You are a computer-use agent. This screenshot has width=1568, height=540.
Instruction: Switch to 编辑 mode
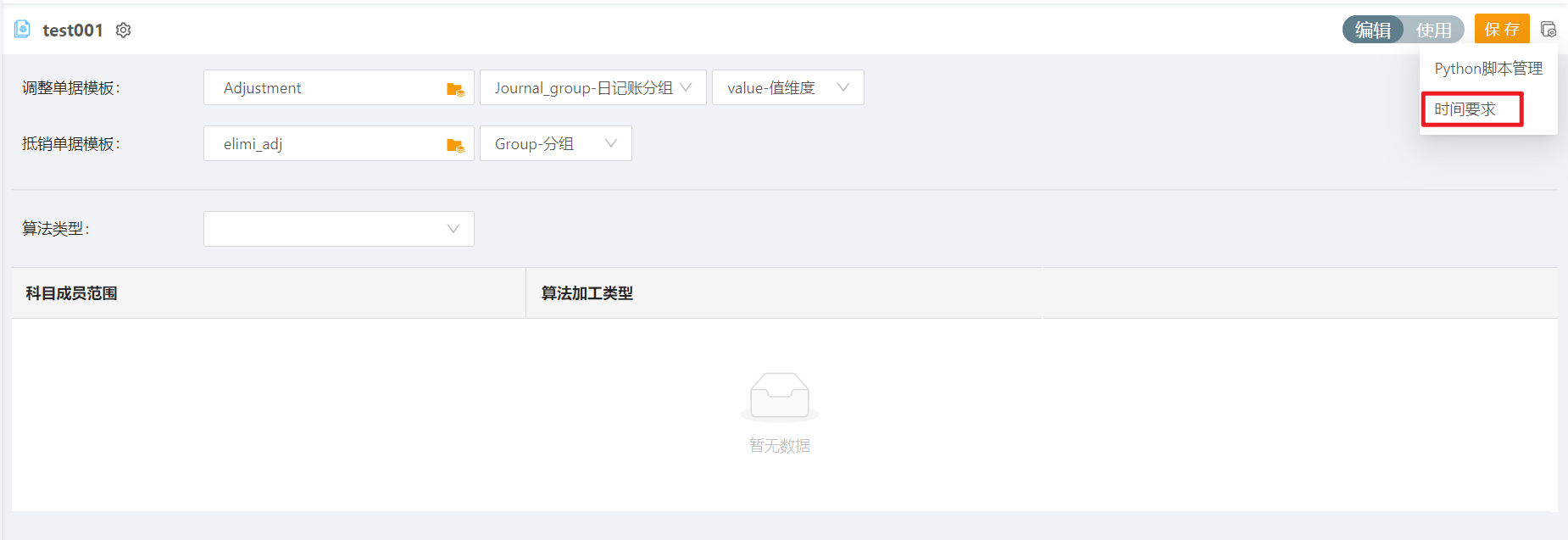click(1373, 30)
